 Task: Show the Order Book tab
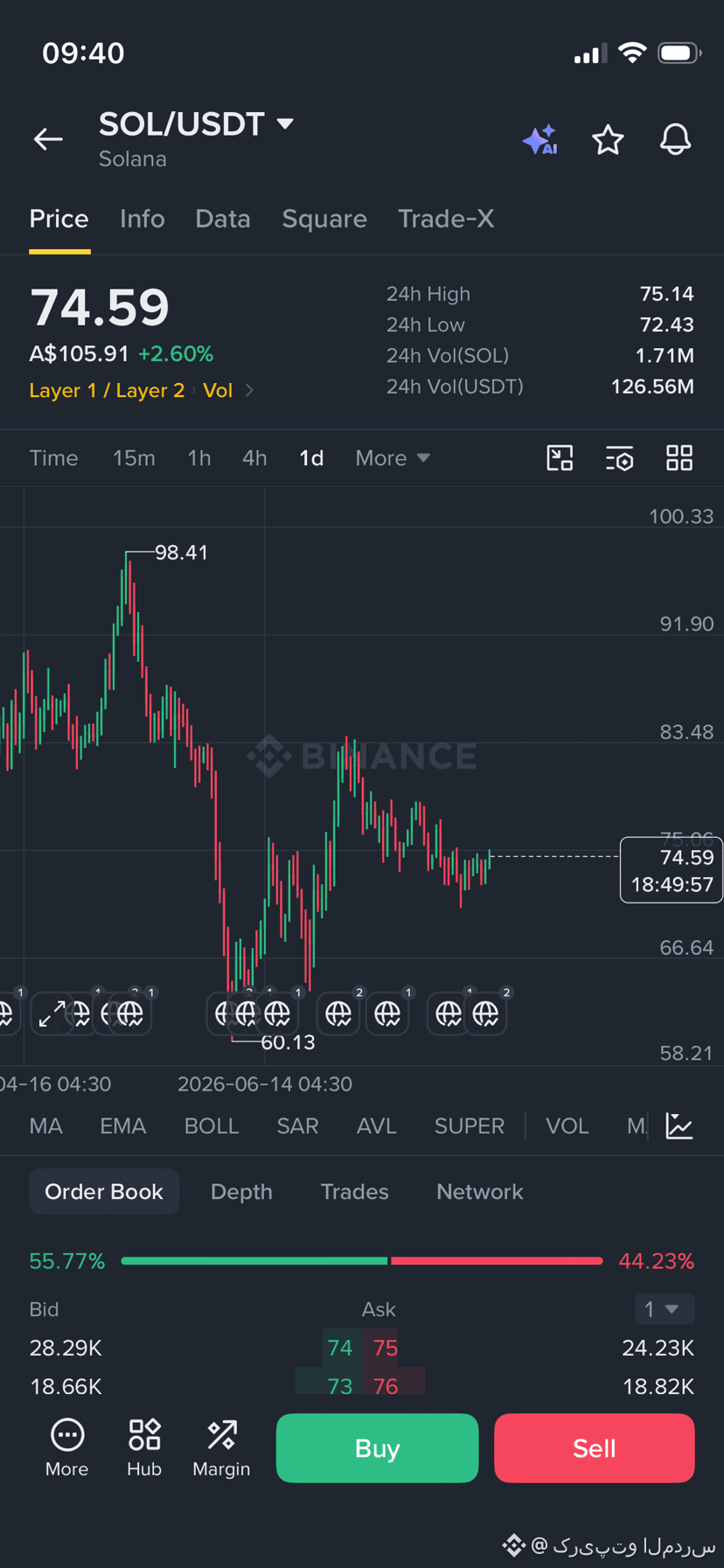point(104,1191)
